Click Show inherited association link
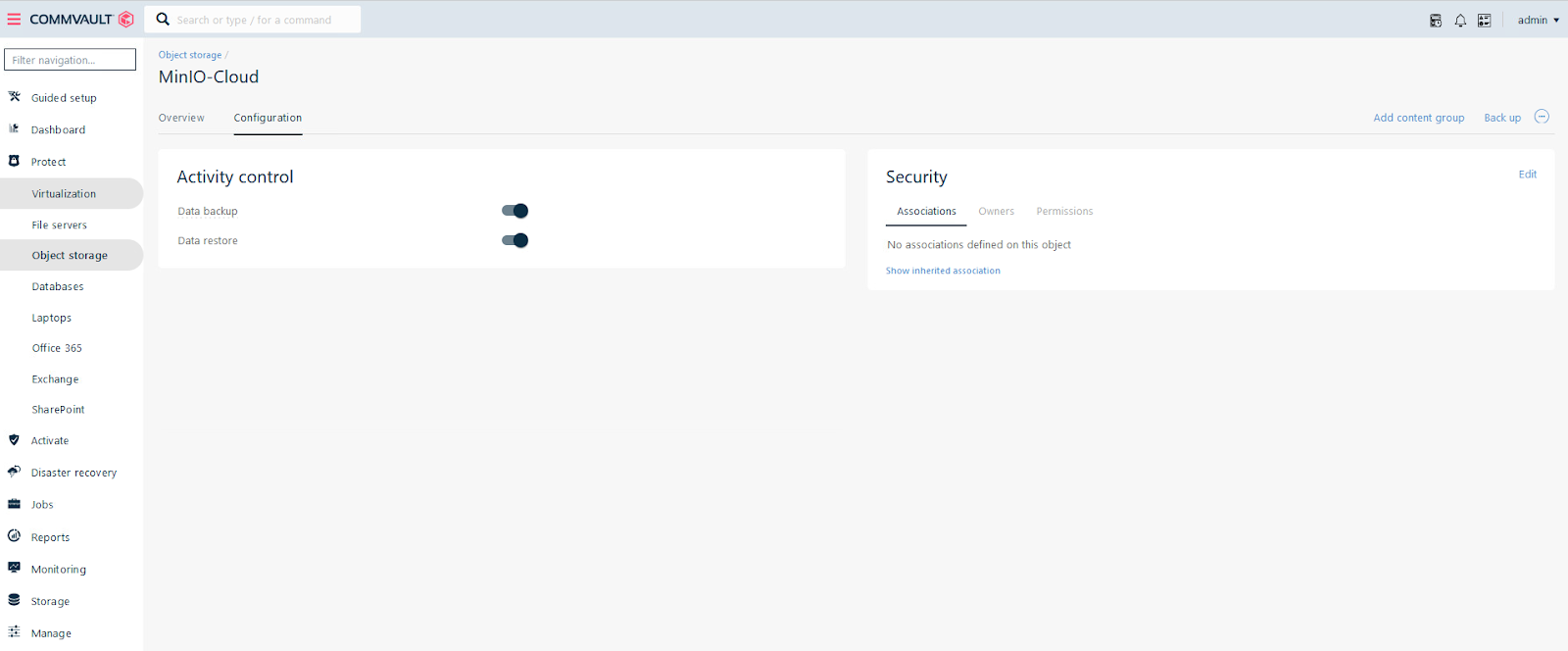This screenshot has width=1568, height=651. pos(943,271)
